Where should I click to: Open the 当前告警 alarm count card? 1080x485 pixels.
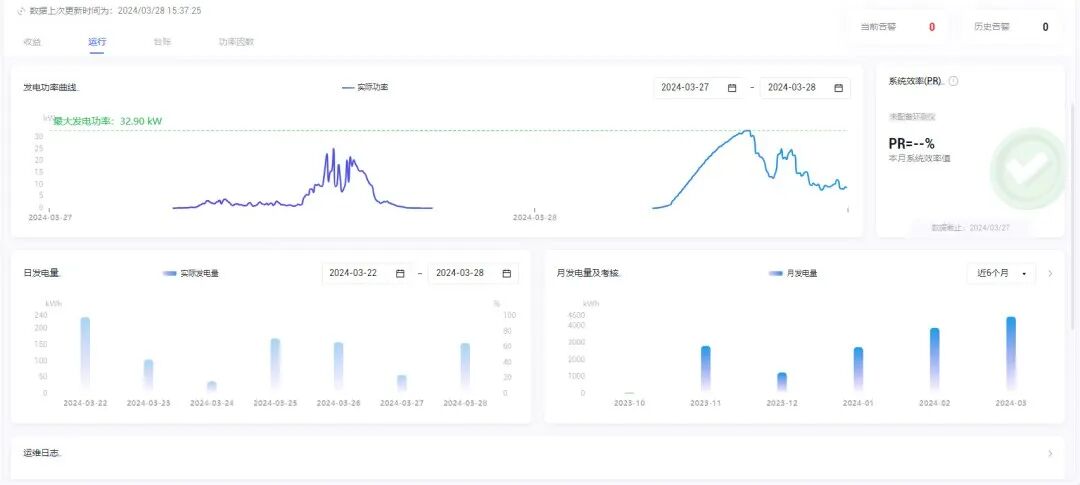tap(898, 28)
